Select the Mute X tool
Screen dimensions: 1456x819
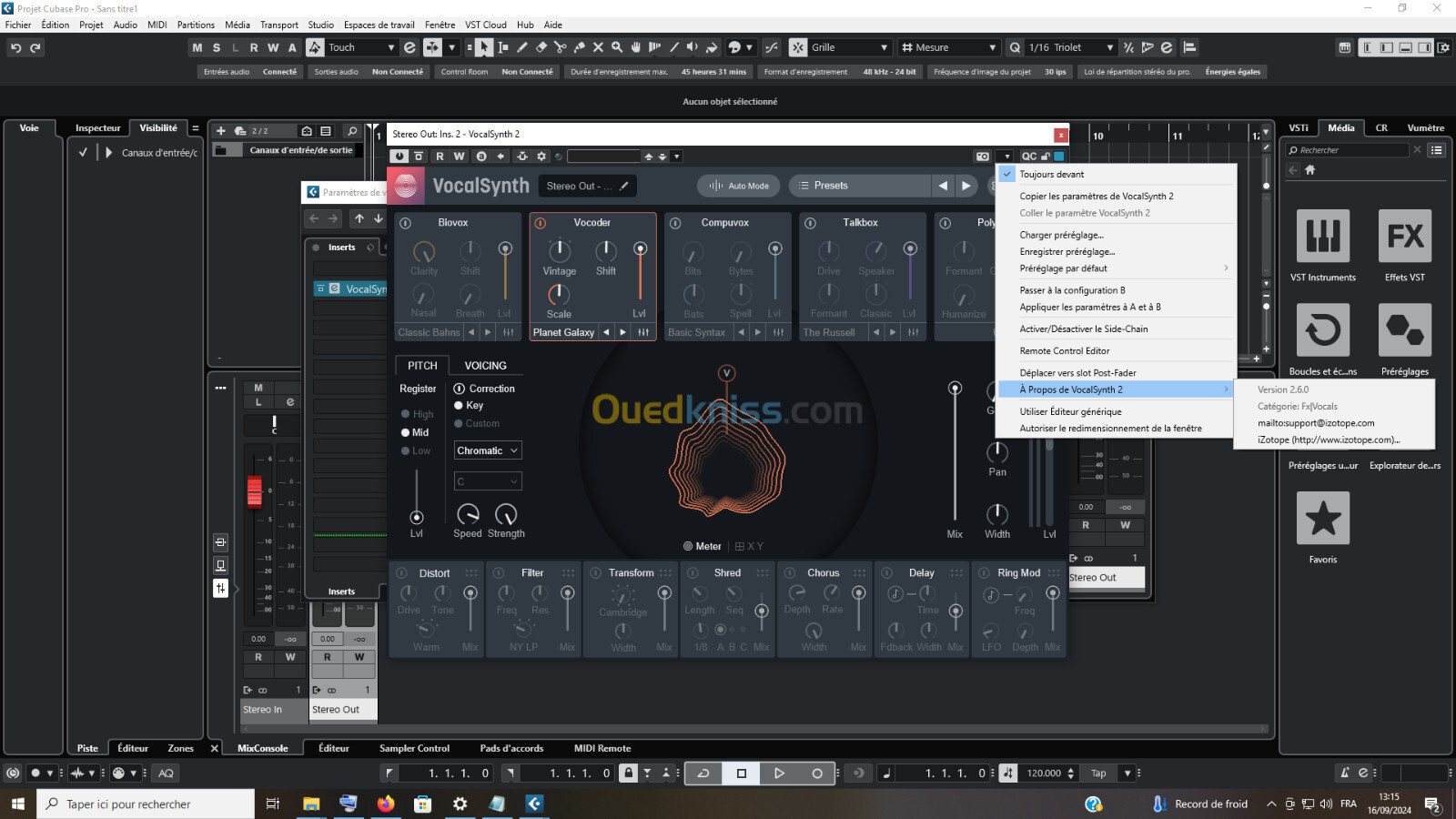(598, 47)
